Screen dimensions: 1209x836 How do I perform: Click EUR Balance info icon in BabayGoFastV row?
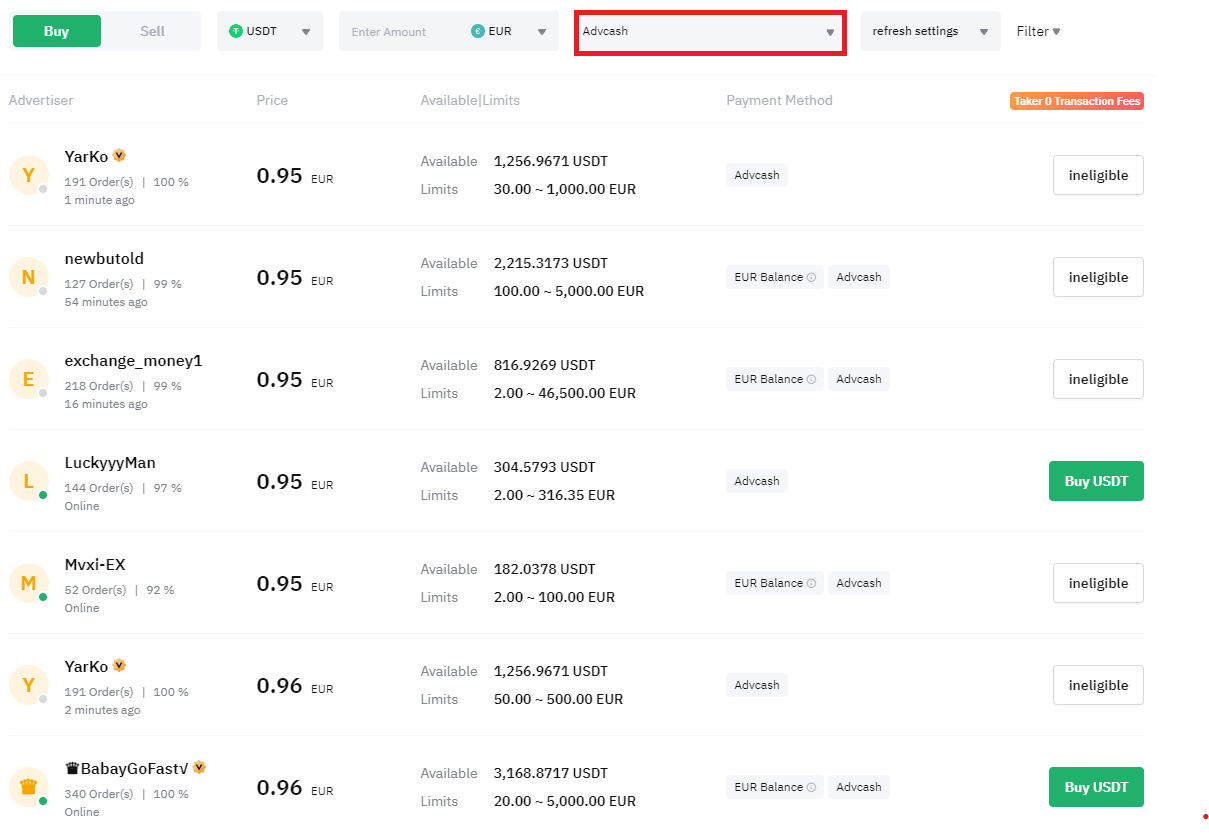click(811, 787)
